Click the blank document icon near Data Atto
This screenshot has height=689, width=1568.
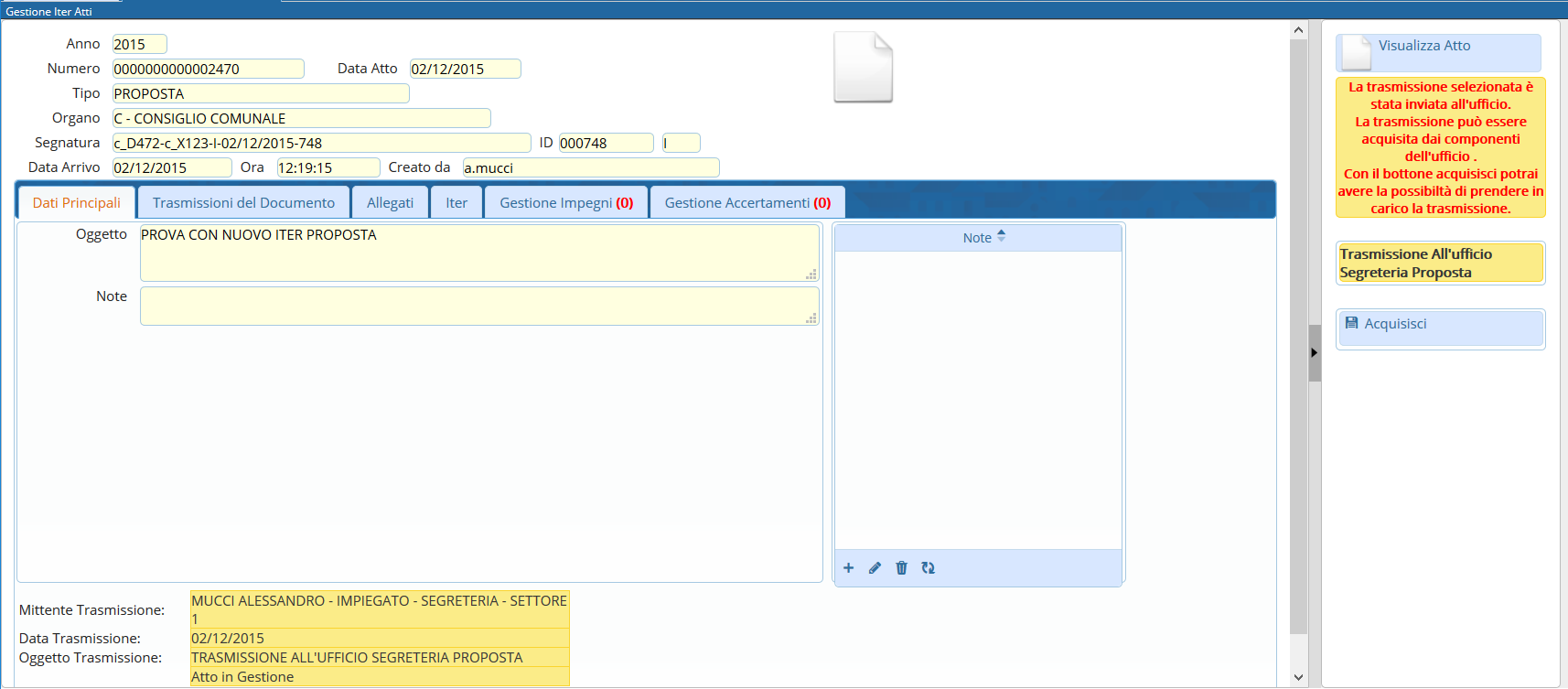point(863,68)
